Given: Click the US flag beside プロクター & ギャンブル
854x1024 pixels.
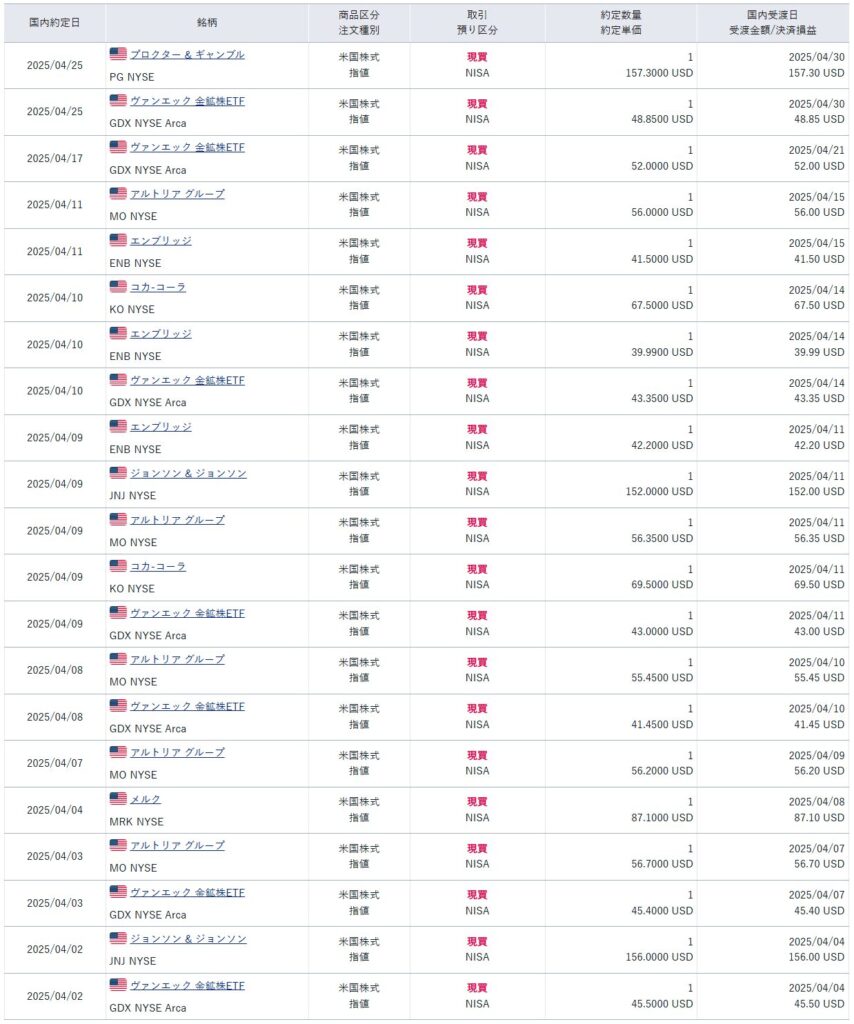Looking at the screenshot, I should tap(118, 54).
